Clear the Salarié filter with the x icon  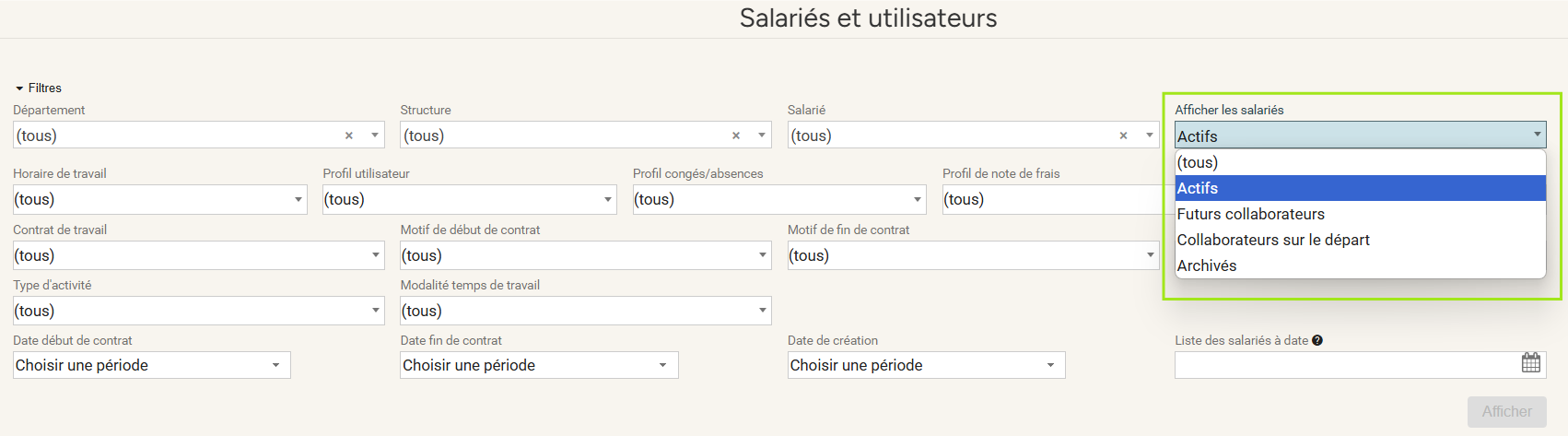click(x=1123, y=136)
